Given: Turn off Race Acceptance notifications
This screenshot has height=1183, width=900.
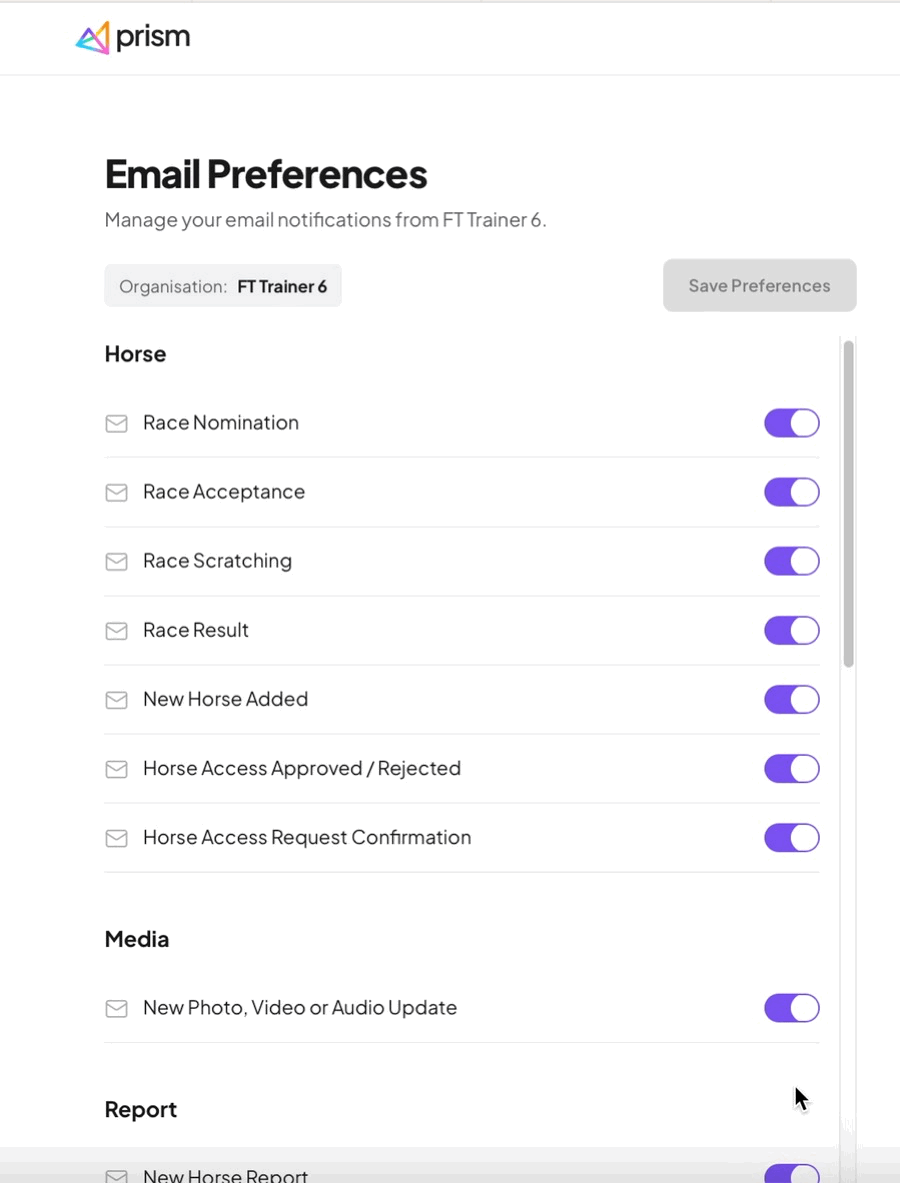Looking at the screenshot, I should (791, 492).
